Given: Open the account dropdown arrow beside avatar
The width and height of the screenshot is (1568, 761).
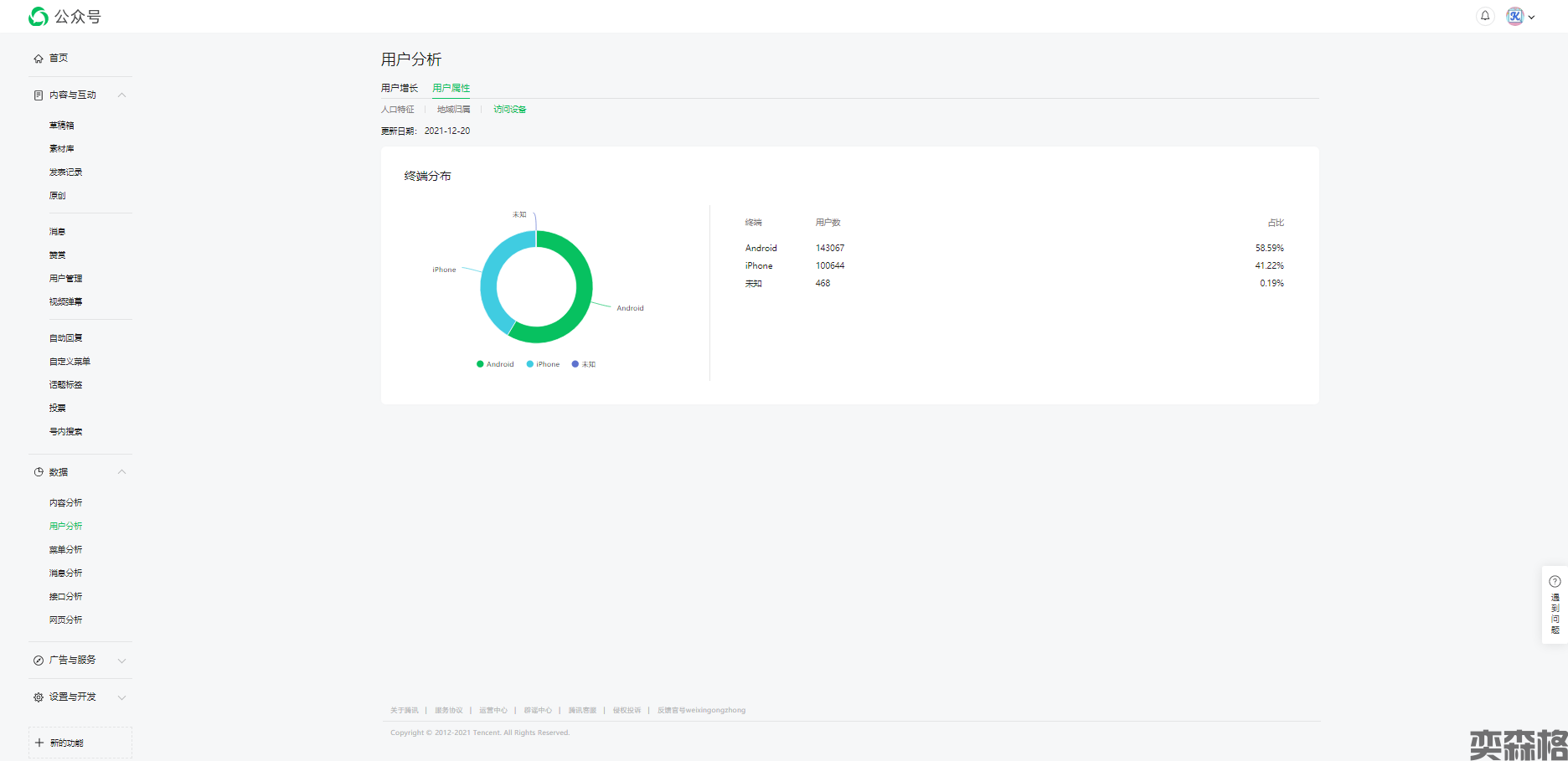Looking at the screenshot, I should click(x=1531, y=17).
